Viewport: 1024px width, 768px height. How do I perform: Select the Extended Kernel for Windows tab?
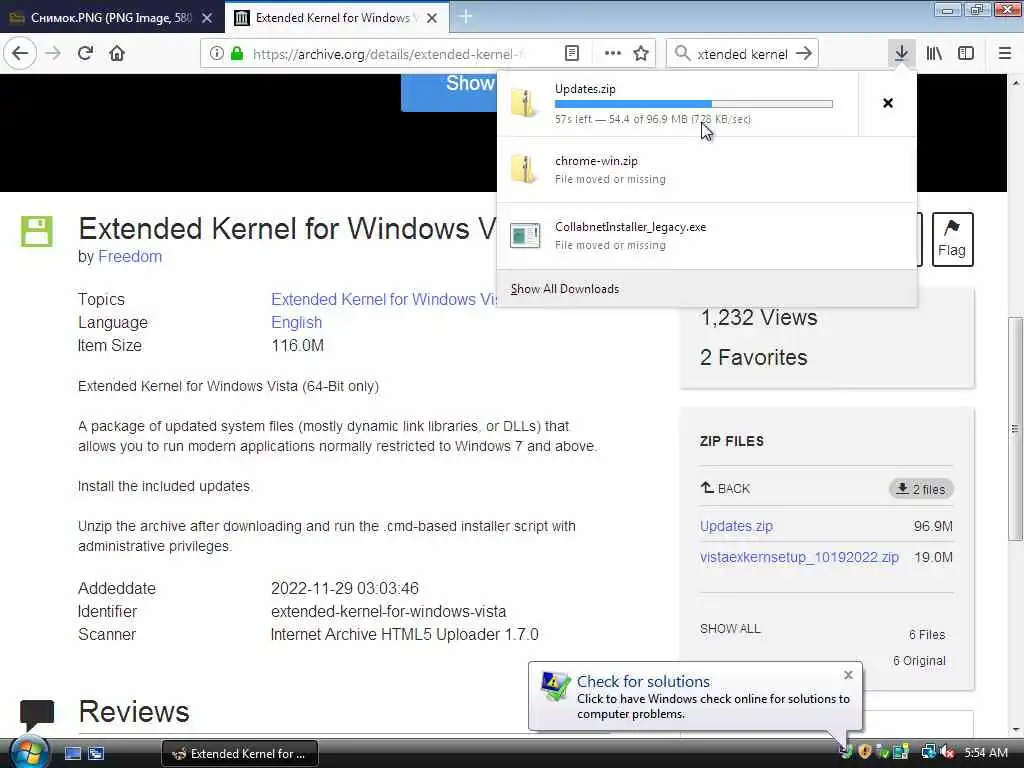336,18
